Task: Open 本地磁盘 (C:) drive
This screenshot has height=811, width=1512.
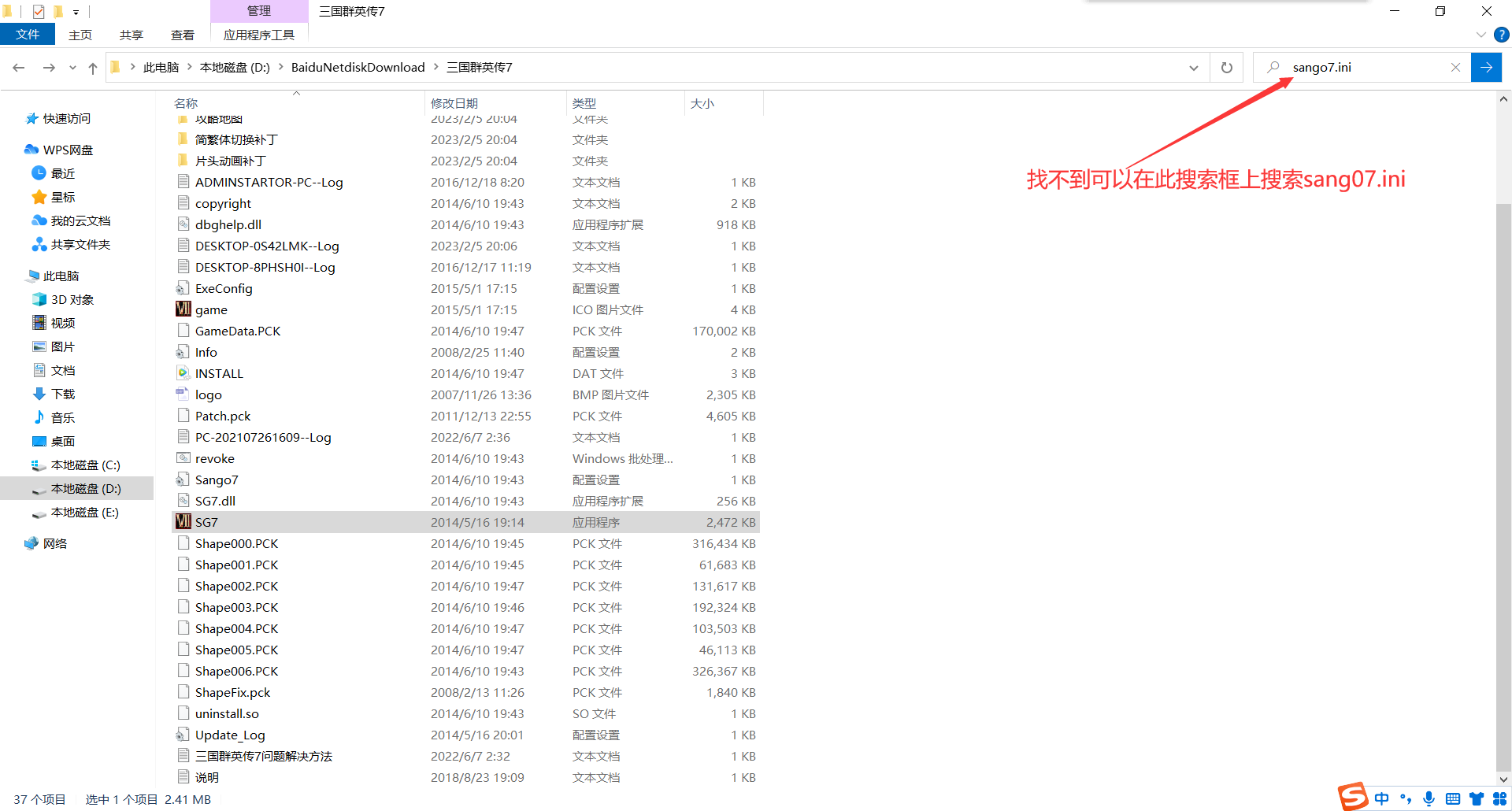Action: (x=76, y=465)
